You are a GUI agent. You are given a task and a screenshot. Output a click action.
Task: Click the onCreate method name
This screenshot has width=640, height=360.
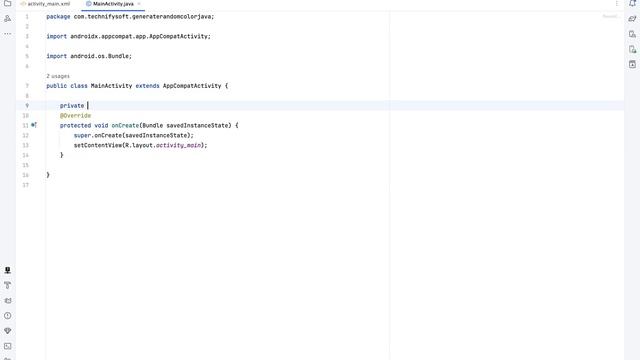tap(125, 125)
